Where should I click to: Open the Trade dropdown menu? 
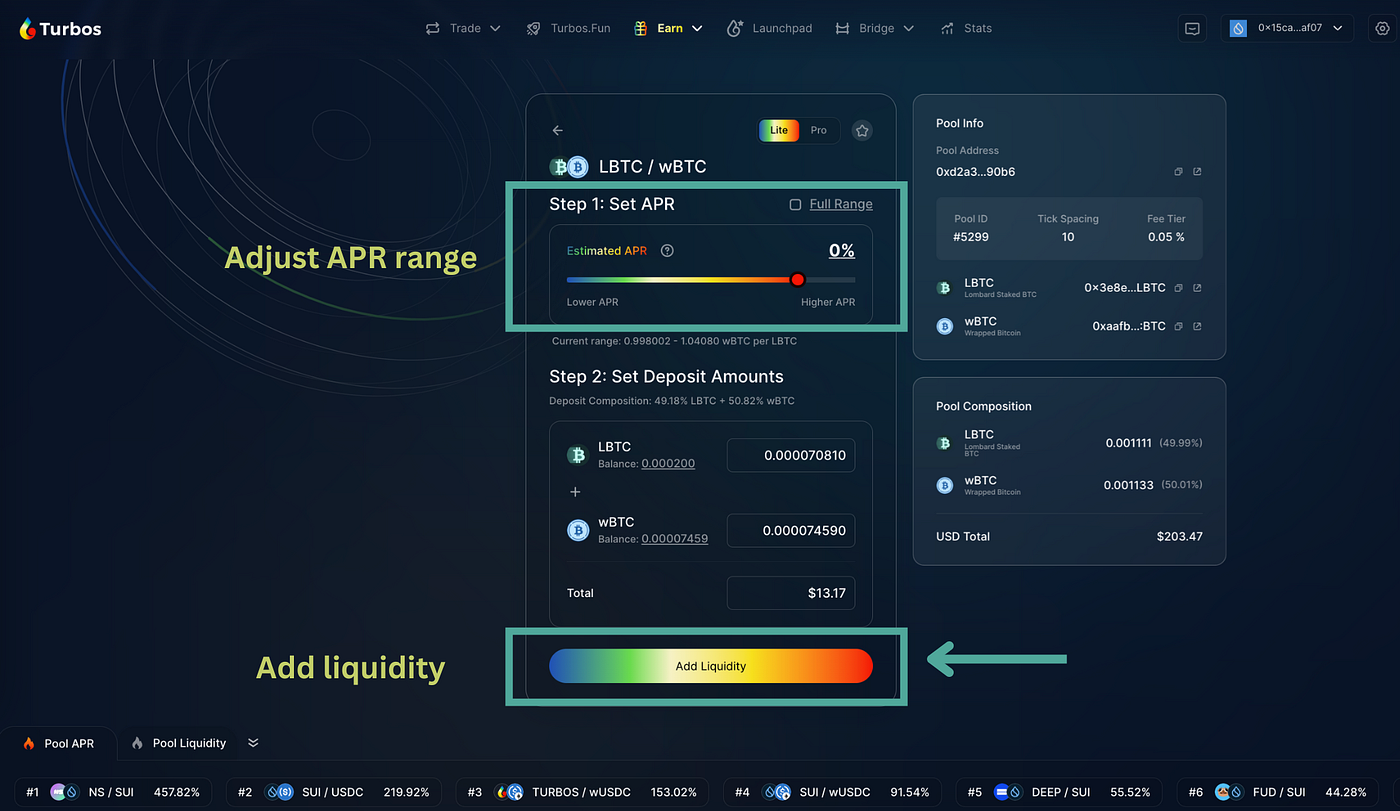click(x=463, y=28)
